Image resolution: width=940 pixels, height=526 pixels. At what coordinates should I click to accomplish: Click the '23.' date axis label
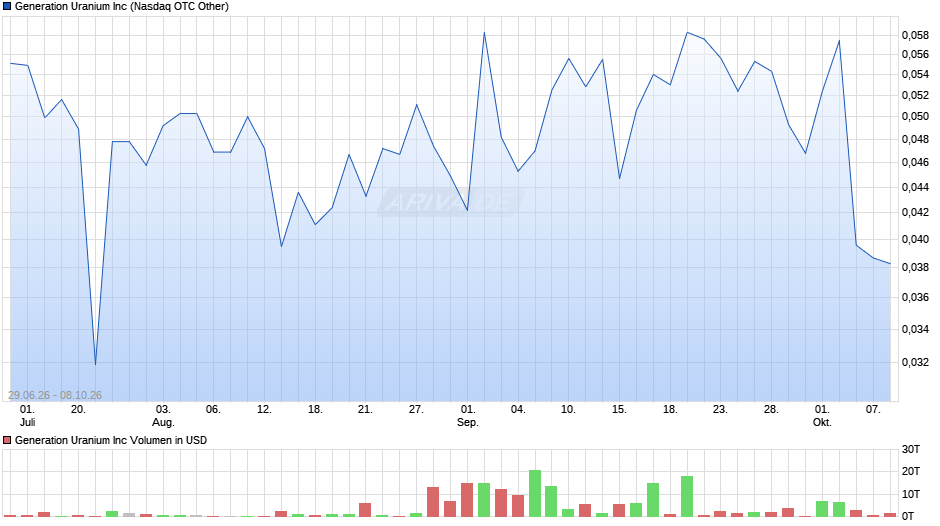pyautogui.click(x=720, y=410)
